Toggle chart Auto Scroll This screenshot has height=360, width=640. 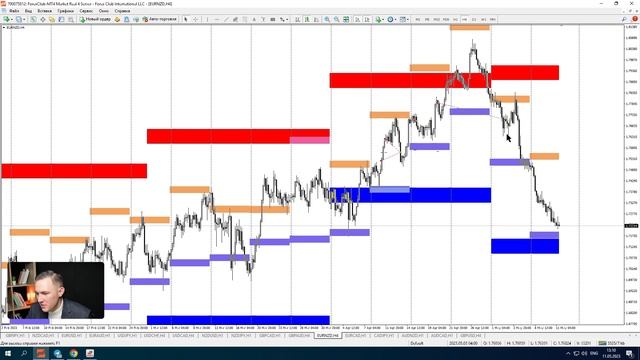point(358,19)
